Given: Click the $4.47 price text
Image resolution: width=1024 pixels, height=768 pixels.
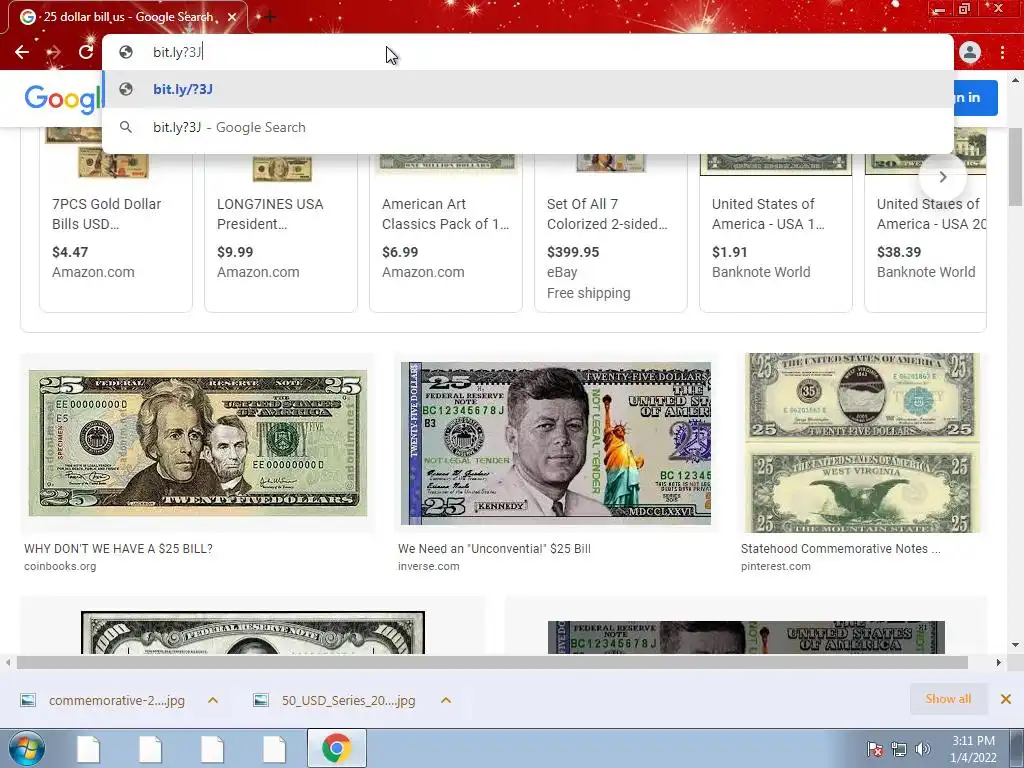Looking at the screenshot, I should coord(70,252).
